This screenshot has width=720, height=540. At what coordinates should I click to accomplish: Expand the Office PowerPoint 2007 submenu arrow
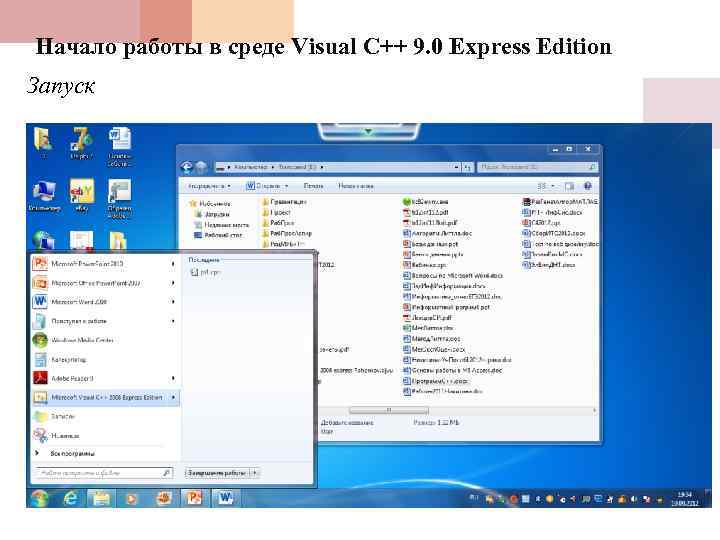[x=173, y=283]
